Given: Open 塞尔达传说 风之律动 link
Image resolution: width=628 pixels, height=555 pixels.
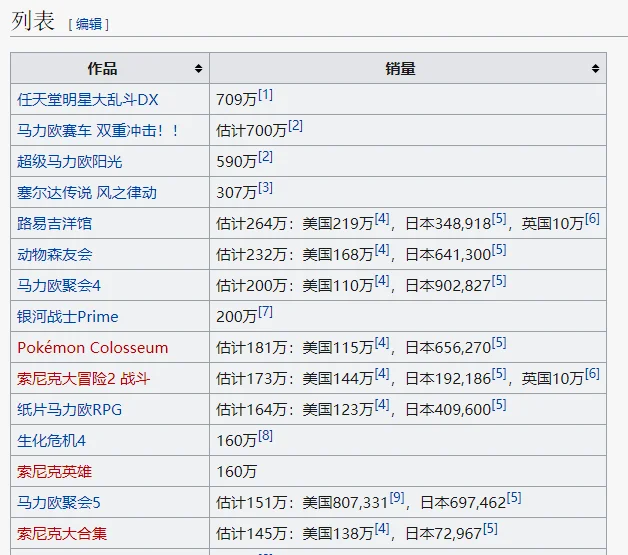Looking at the screenshot, I should (x=87, y=193).
